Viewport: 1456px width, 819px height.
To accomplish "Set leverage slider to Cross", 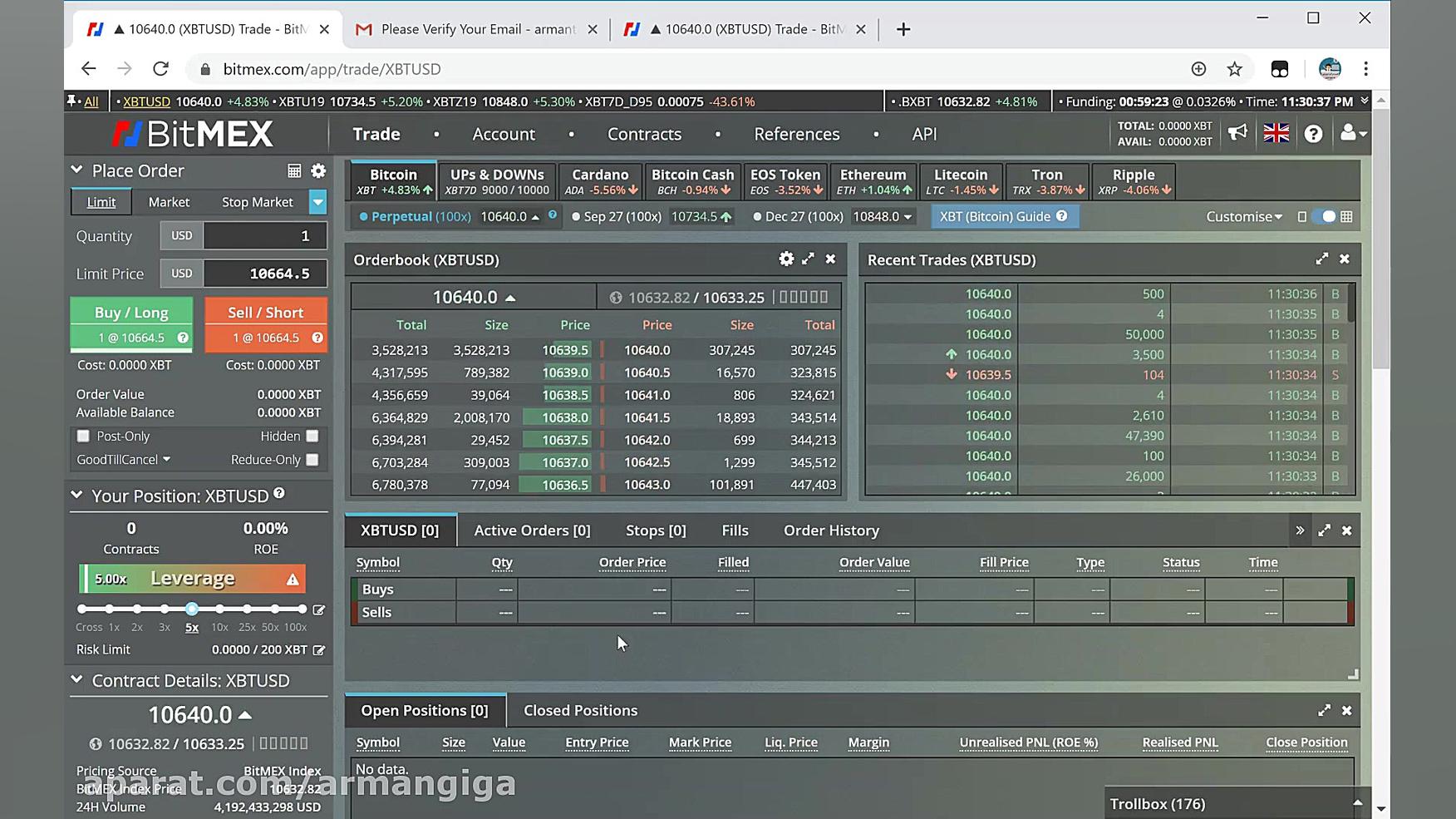I will click(x=82, y=609).
